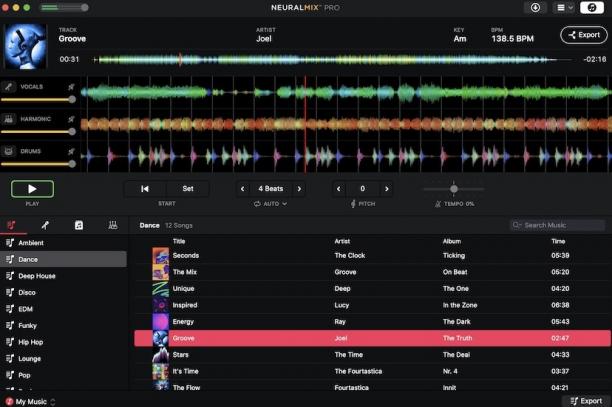Click the tempo slider handle
The image size is (612, 407).
pyautogui.click(x=454, y=189)
